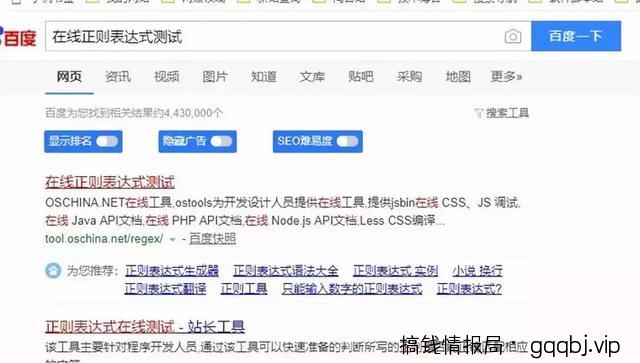Open the 正则表达式在线测试 - 站长工具 result
The image size is (640, 363).
click(145, 327)
